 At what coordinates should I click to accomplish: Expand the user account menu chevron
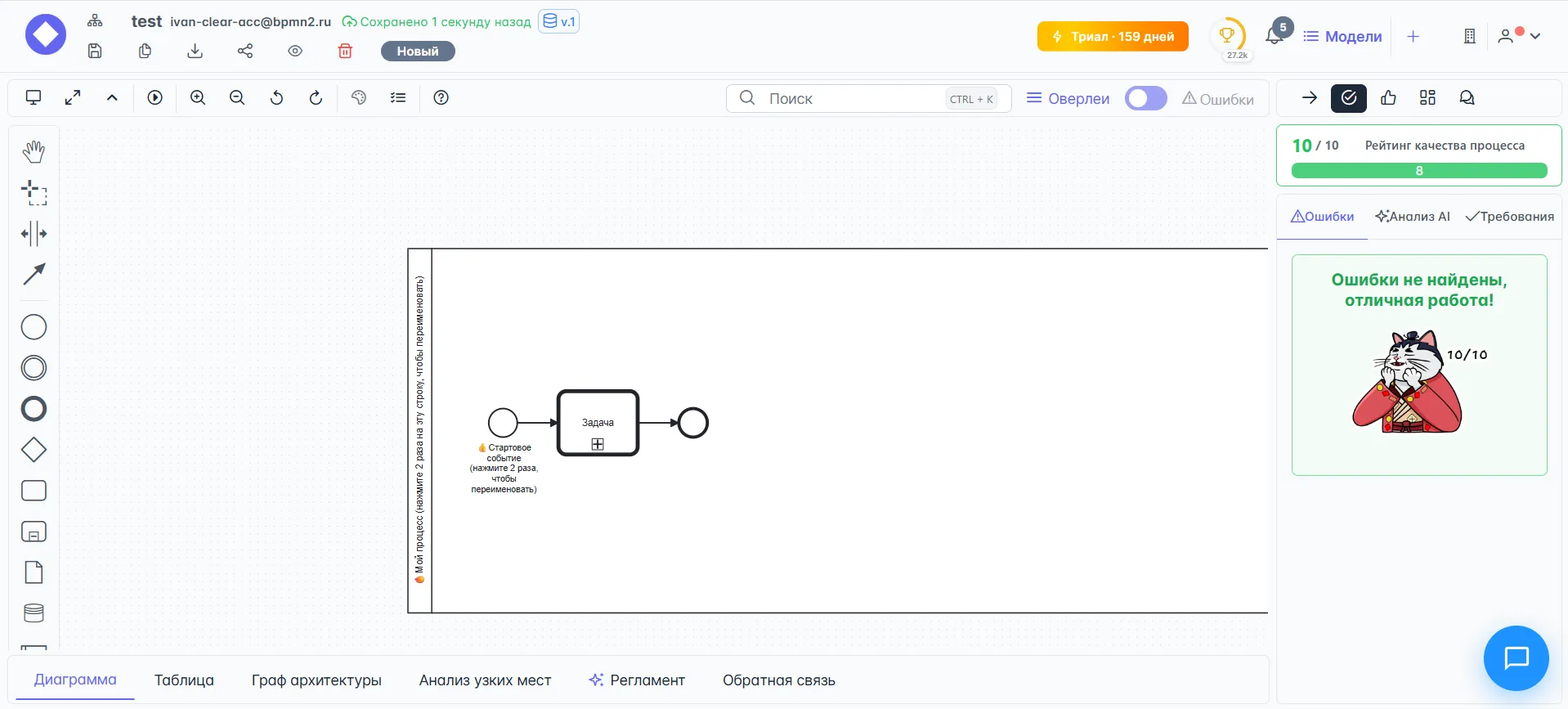click(1535, 36)
